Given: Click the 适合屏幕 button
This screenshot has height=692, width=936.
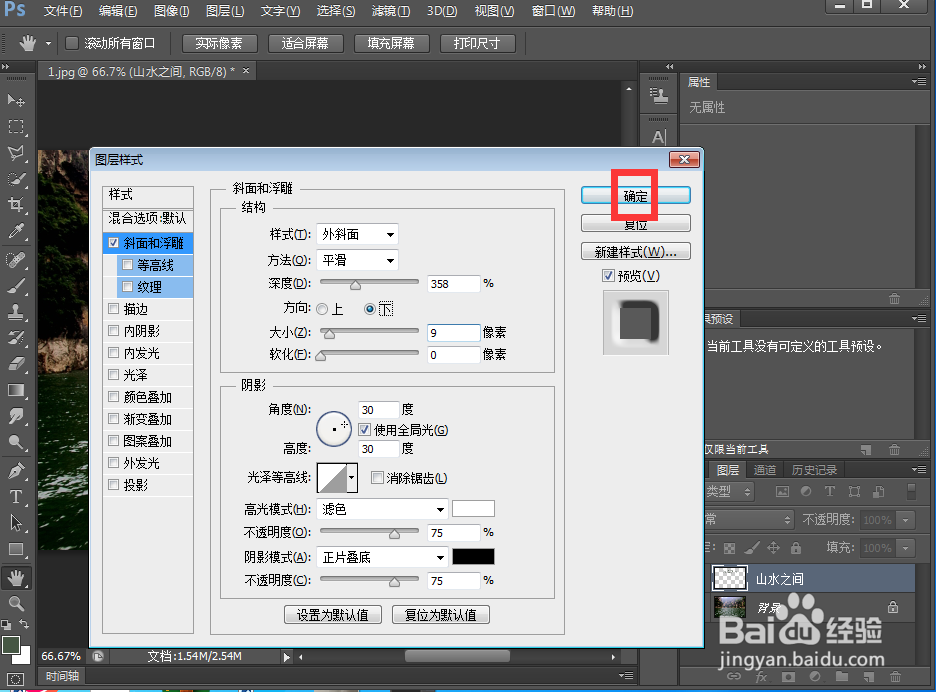Looking at the screenshot, I should [x=306, y=43].
